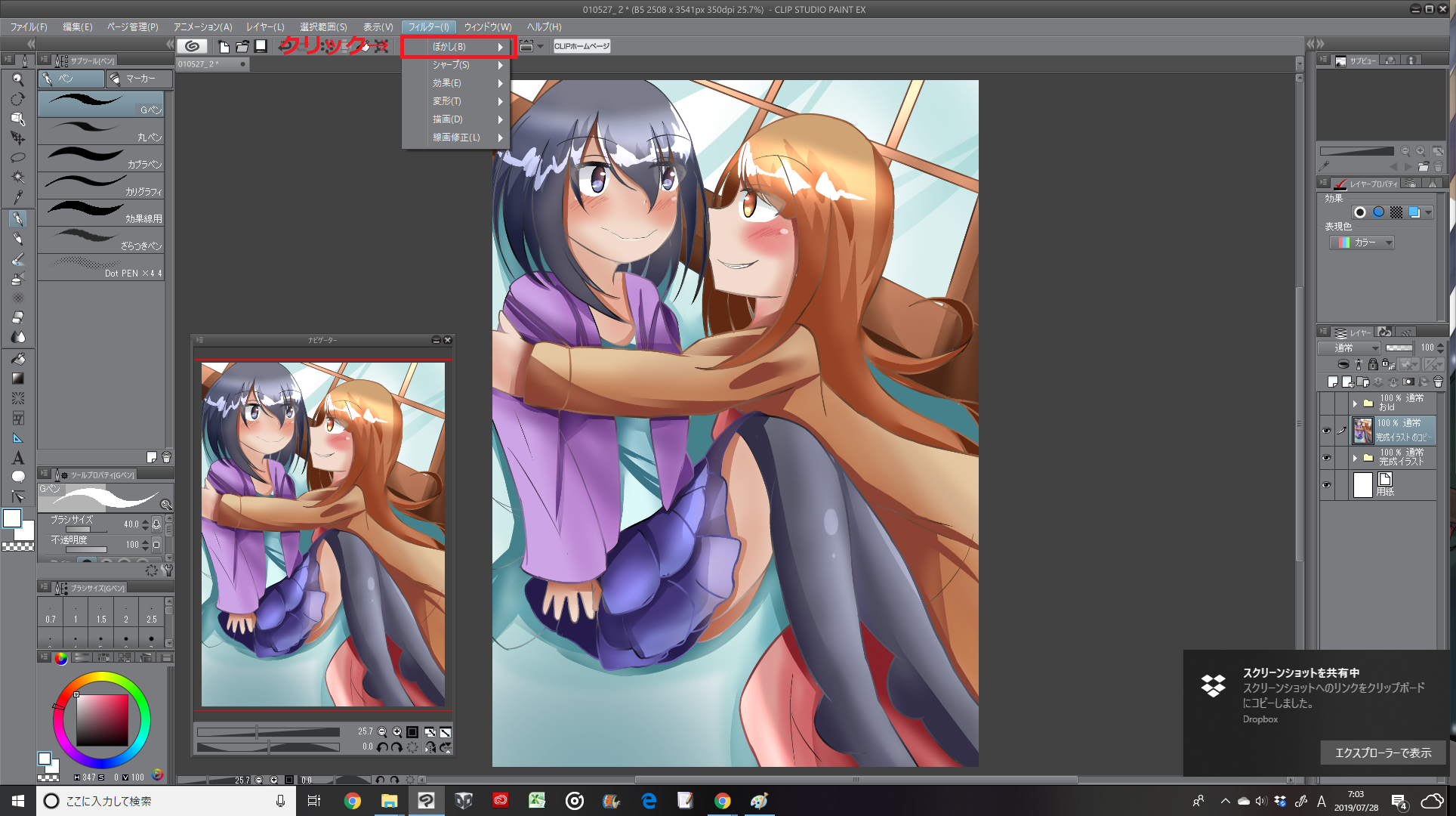1456x816 pixels.
Task: Click the New file icon in command bar
Action: [224, 46]
